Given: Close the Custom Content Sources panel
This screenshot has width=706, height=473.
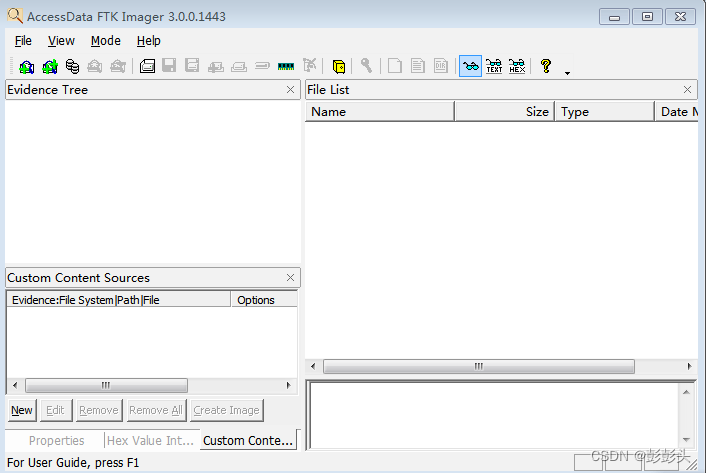Looking at the screenshot, I should coord(290,278).
